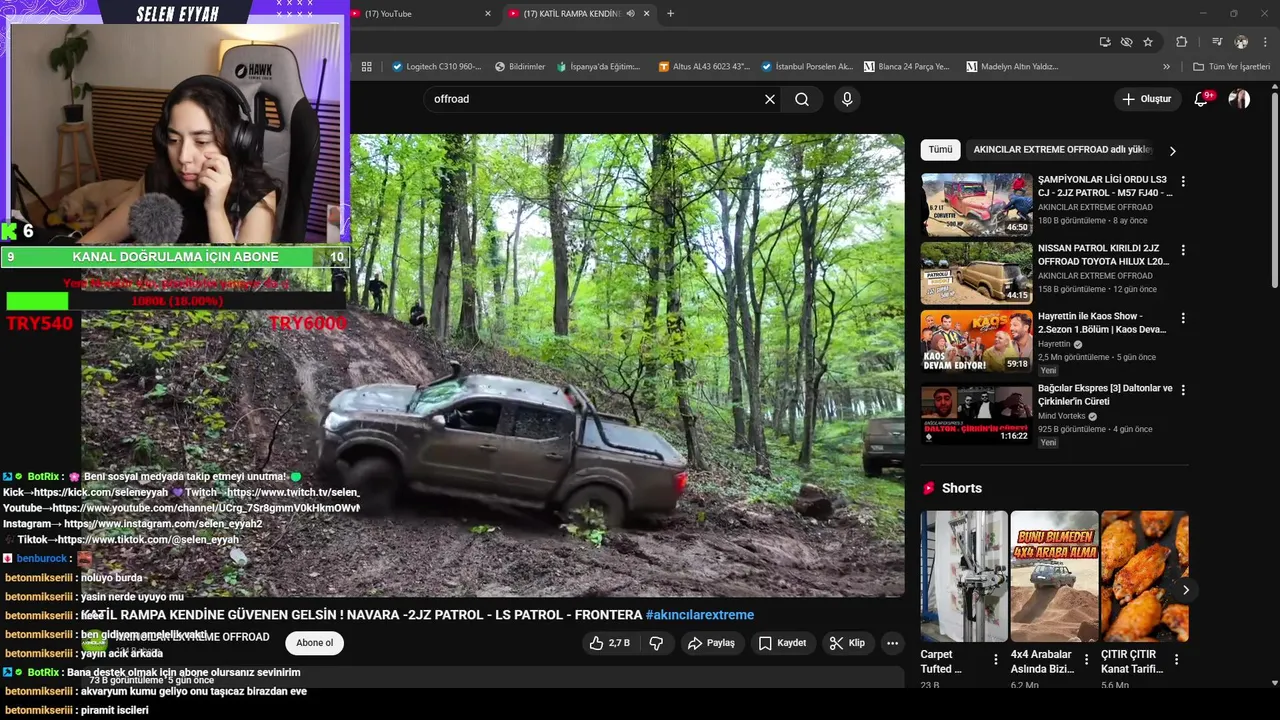Screen dimensions: 1280x720
Task: Show more Shorts with the next arrow
Action: (1186, 590)
